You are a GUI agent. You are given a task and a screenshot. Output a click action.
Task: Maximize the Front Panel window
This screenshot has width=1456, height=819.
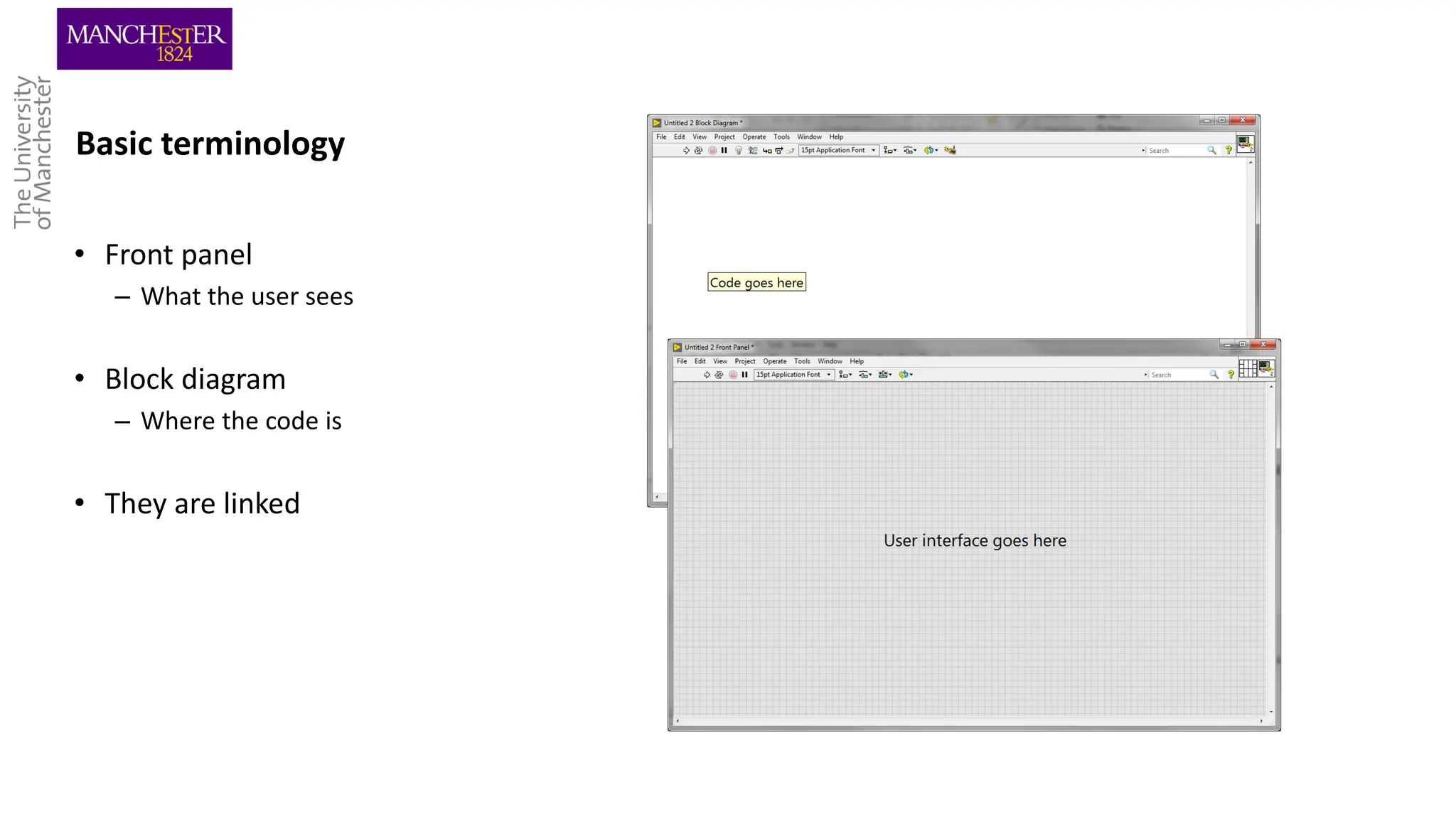pyautogui.click(x=1243, y=344)
